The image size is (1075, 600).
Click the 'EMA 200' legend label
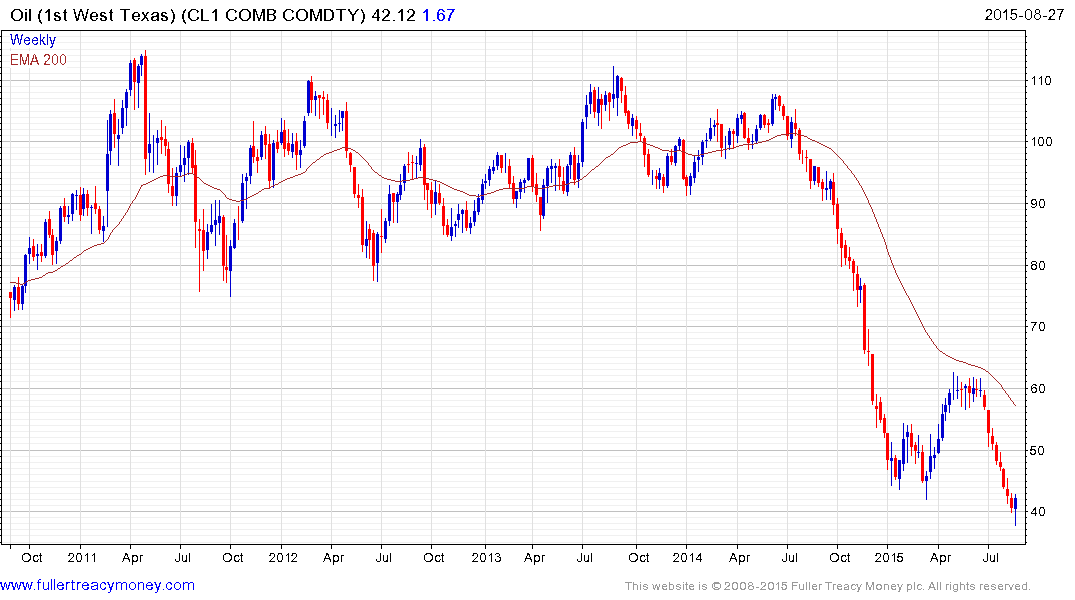point(38,60)
